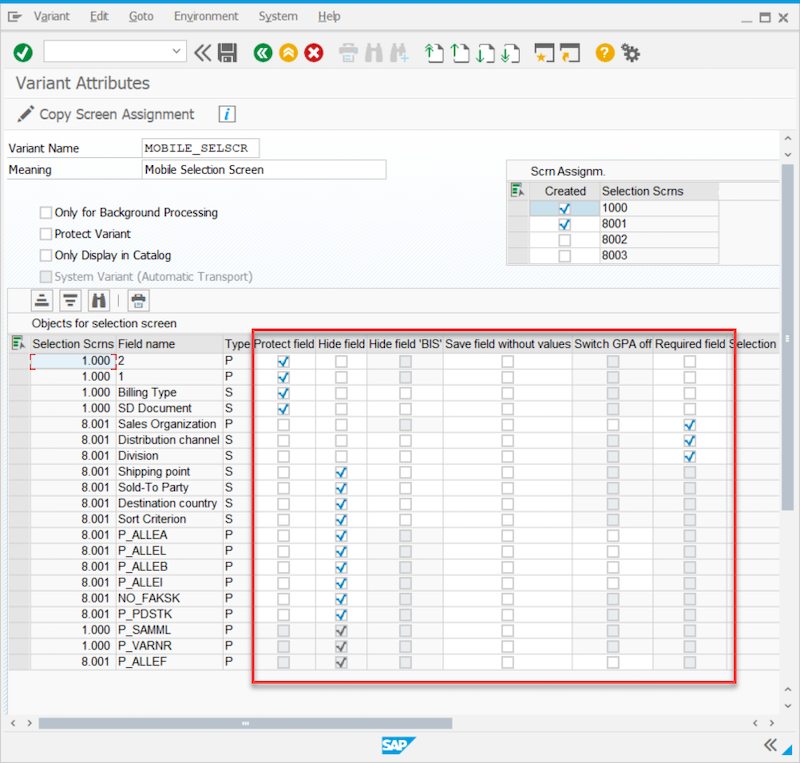Tick Only Display in Catalog checkbox
Viewport: 800px width, 763px height.
[x=46, y=255]
